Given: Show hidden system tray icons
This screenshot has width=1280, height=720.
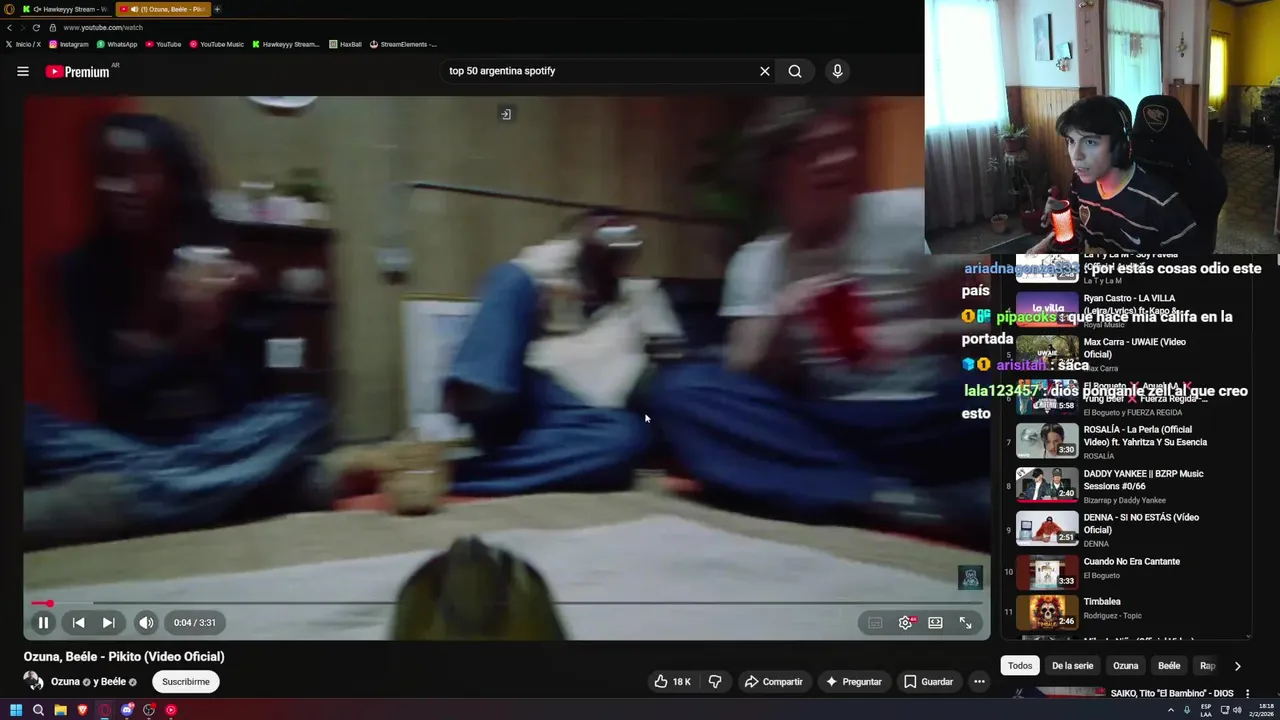Looking at the screenshot, I should tap(1170, 710).
